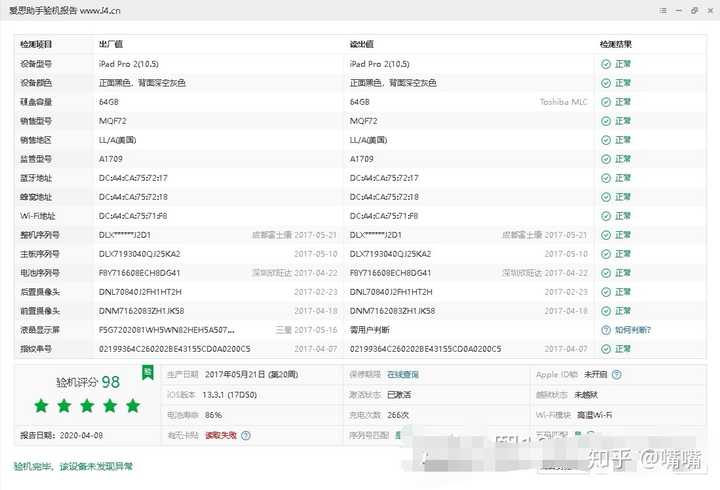Click the window title 爱思助手验机报告
Image resolution: width=720 pixels, height=490 pixels.
(43, 11)
